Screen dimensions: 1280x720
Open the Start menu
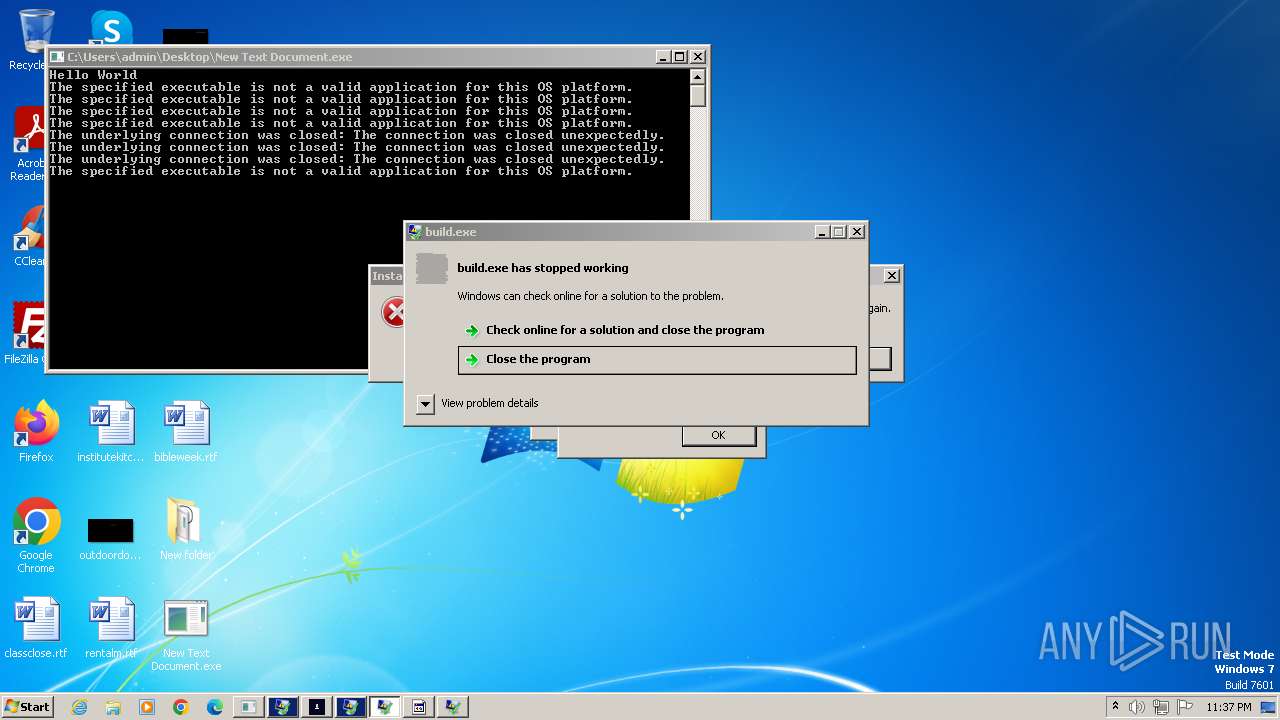coord(27,707)
